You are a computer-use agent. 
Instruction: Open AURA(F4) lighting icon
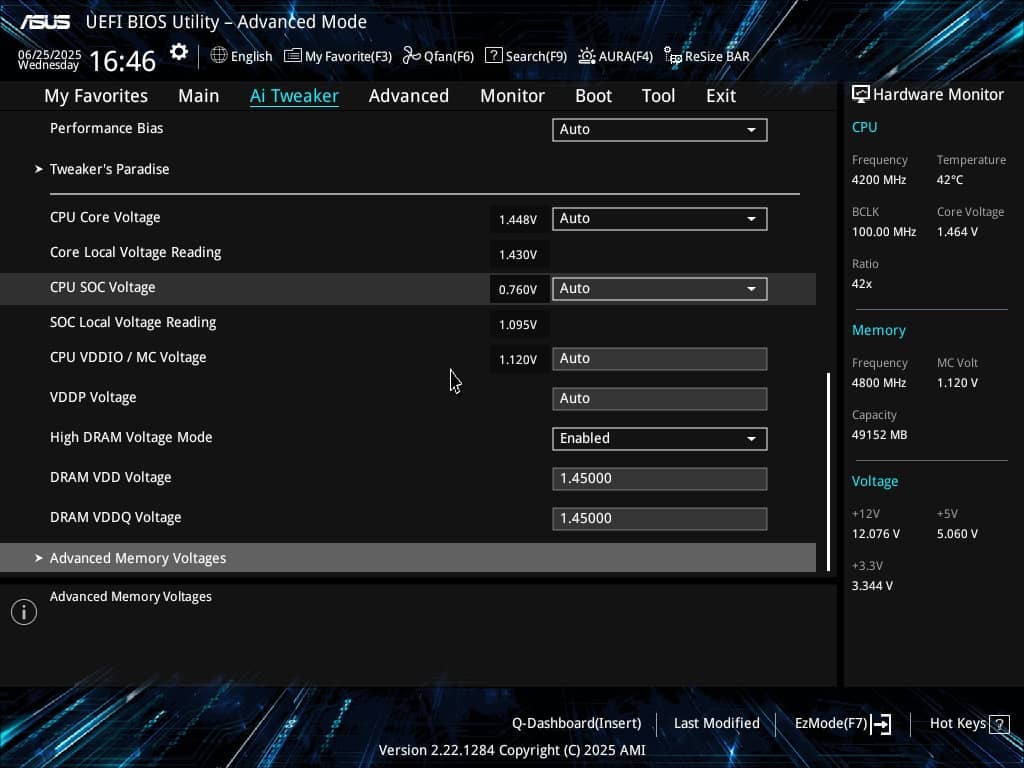coord(586,56)
